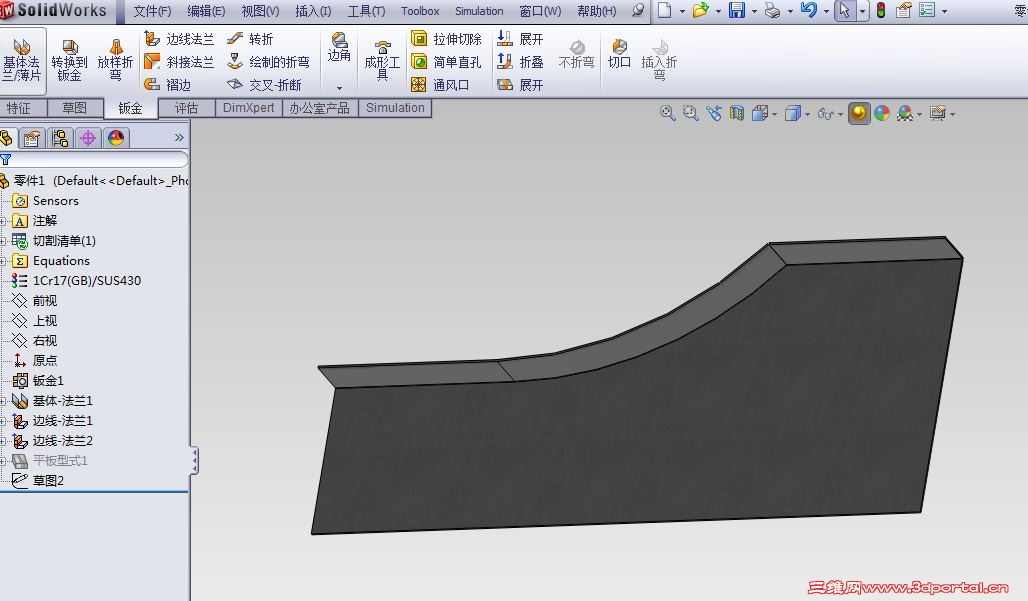Click the Open file folder icon
Viewport: 1028px width, 601px height.
tap(700, 10)
